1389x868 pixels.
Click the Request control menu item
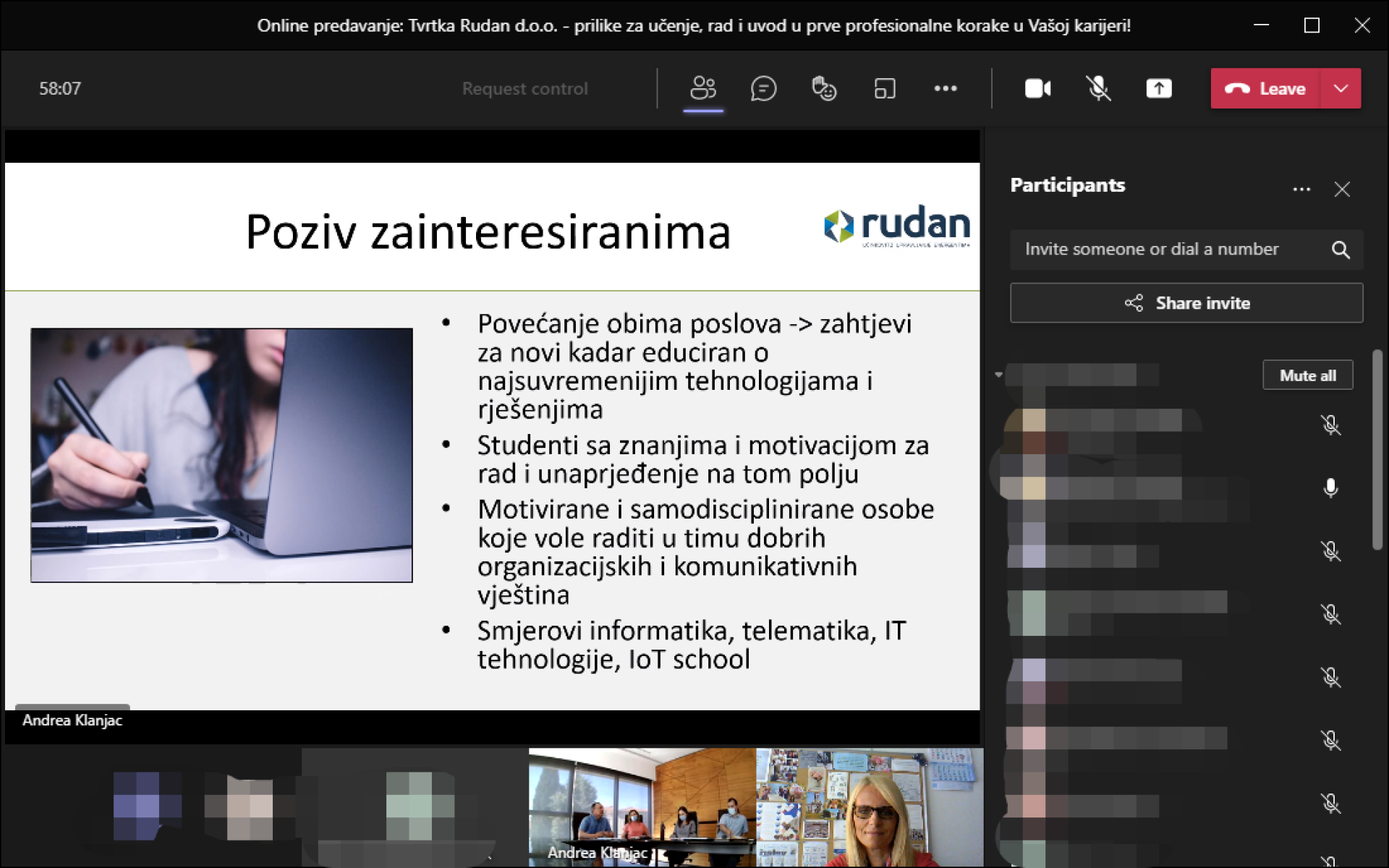point(524,88)
